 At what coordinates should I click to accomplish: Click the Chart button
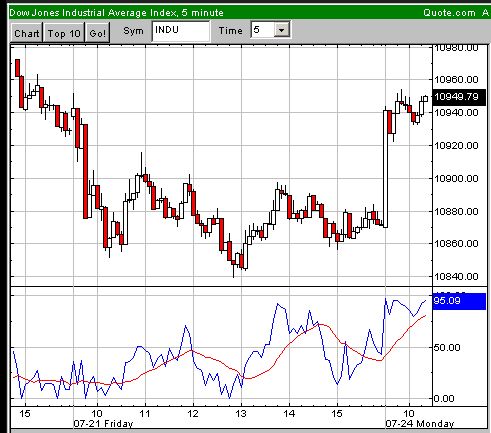27,33
